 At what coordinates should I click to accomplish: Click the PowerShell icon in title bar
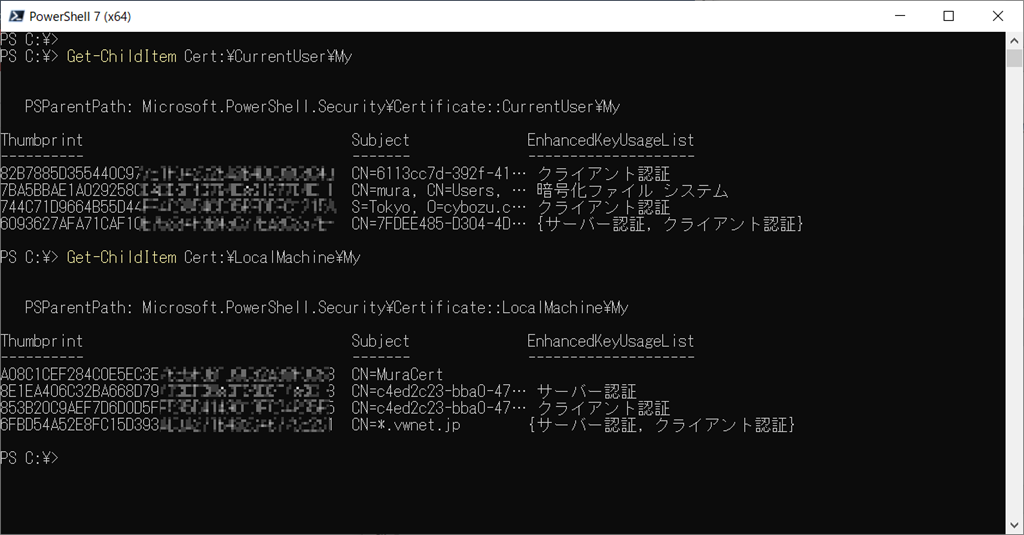pos(16,16)
